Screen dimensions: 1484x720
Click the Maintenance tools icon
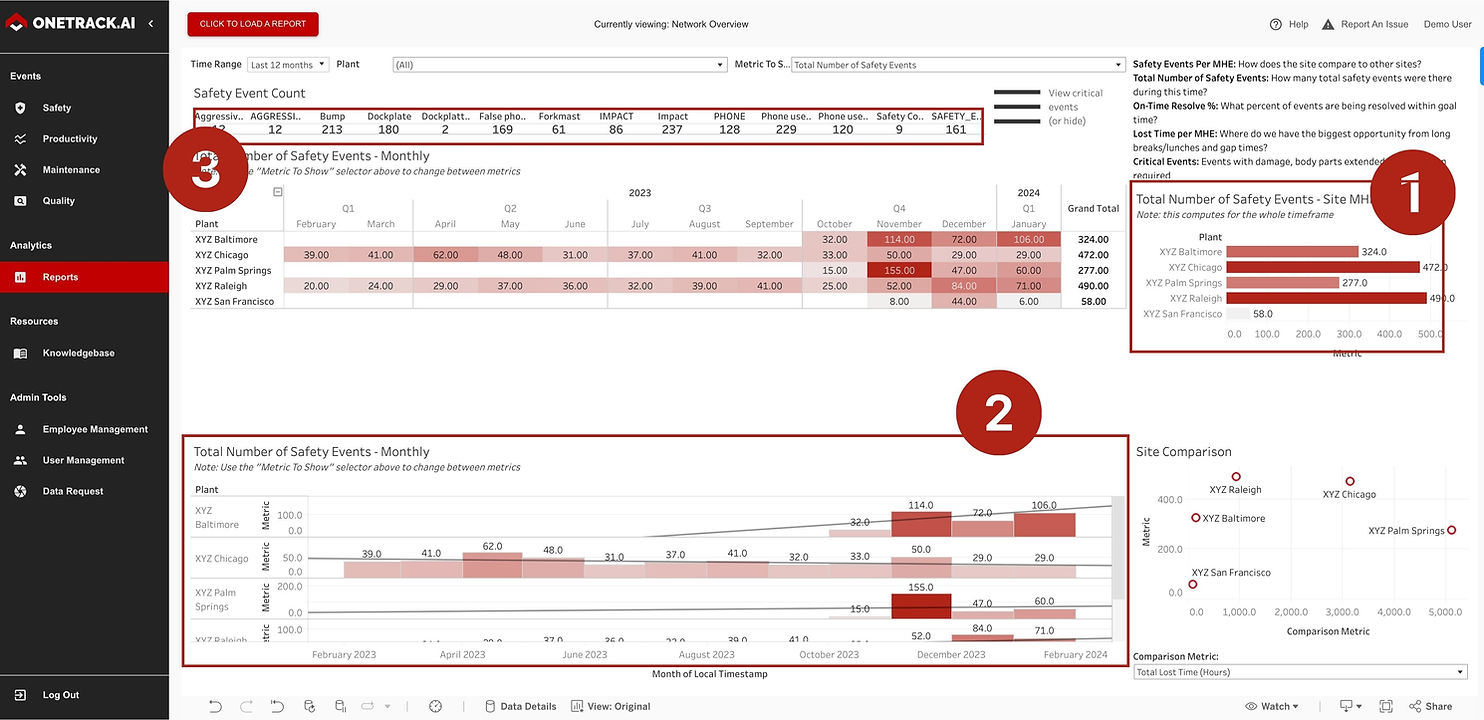(20, 170)
